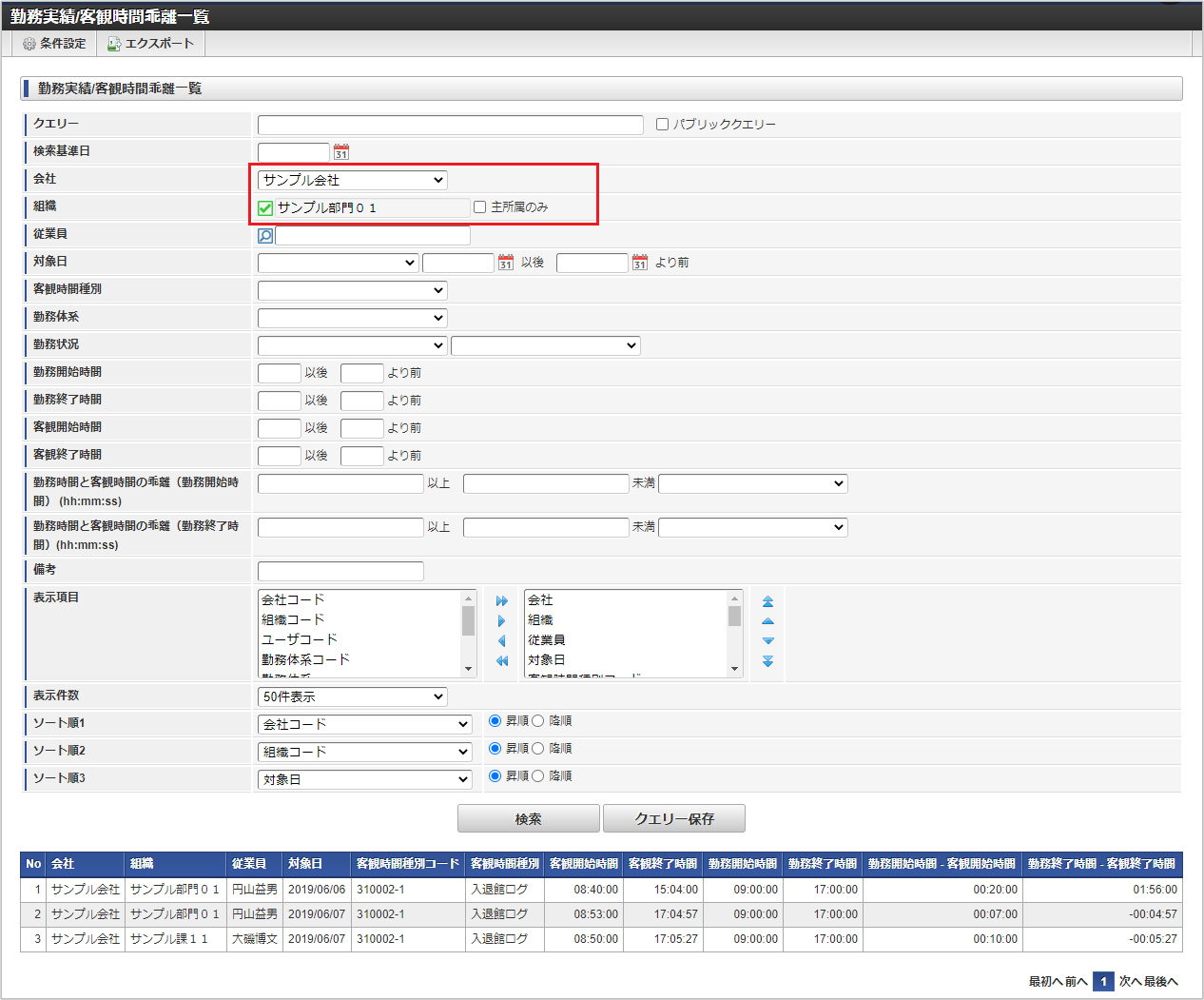Open calendar picker for 検索基準日
Screen dimensions: 1204x1000
[341, 152]
